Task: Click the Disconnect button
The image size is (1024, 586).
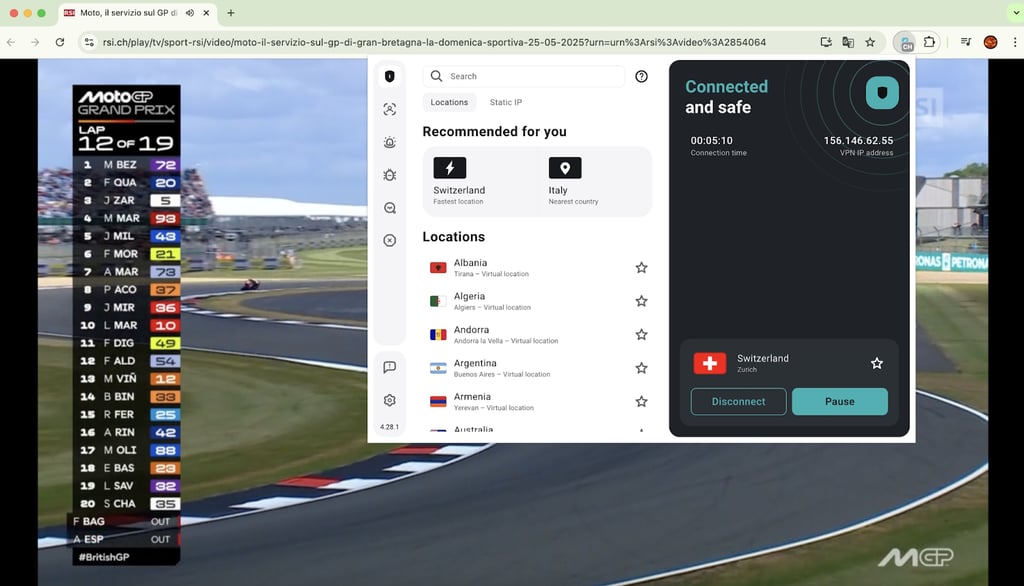Action: point(739,402)
